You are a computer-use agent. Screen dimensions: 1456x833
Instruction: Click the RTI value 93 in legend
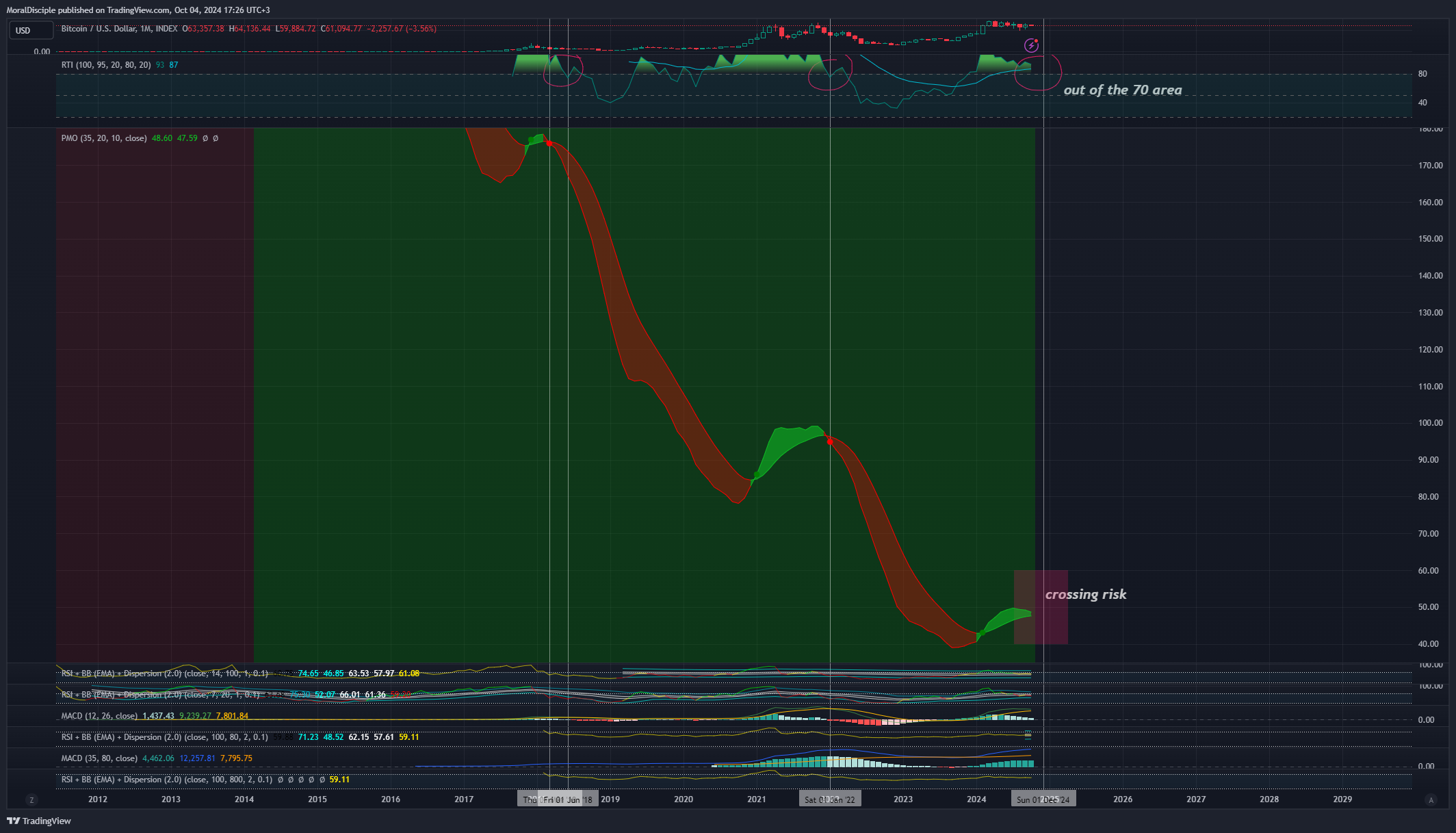point(160,65)
